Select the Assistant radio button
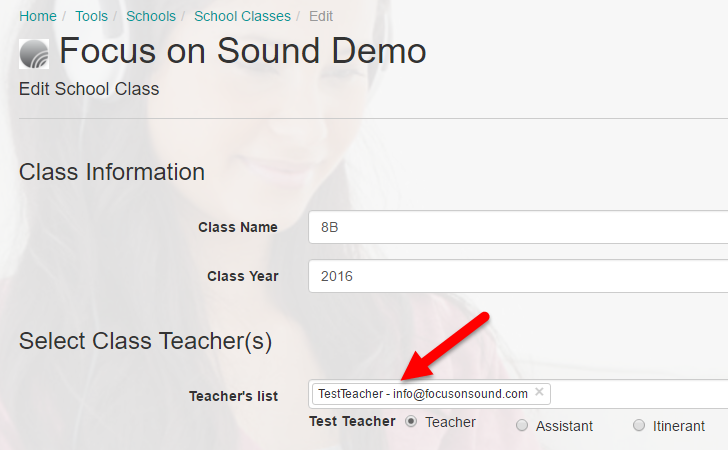This screenshot has width=728, height=450. [x=522, y=425]
